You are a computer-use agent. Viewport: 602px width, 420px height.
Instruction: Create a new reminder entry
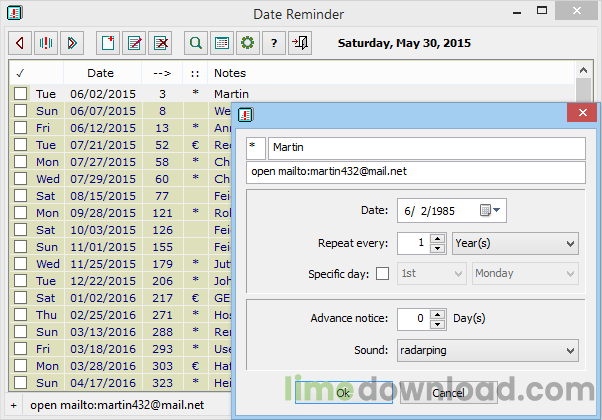107,43
